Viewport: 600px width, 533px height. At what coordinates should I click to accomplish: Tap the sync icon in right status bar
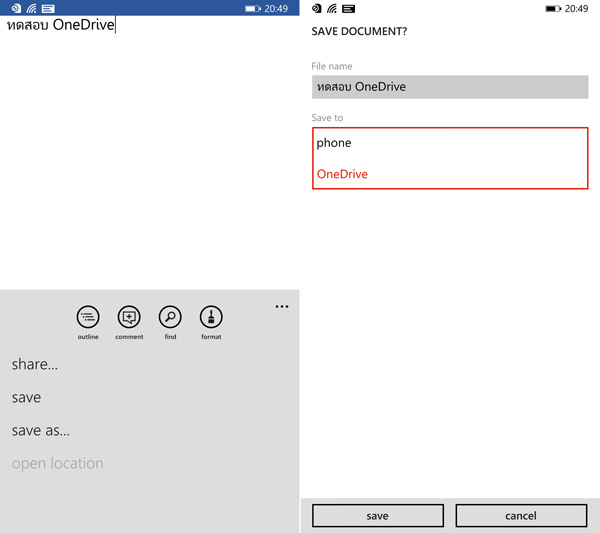click(316, 8)
